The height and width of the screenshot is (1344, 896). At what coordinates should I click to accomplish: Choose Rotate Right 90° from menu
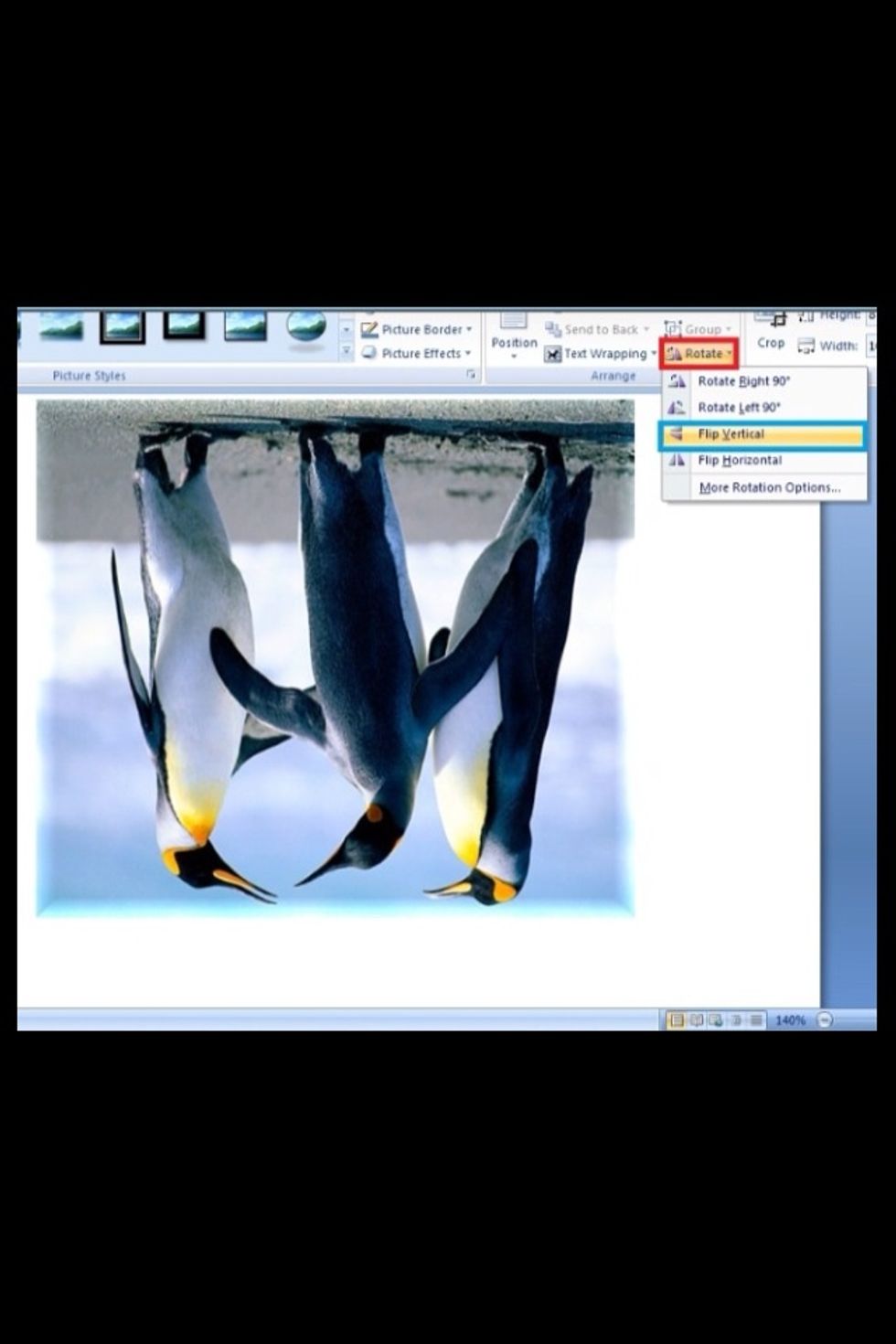click(743, 381)
